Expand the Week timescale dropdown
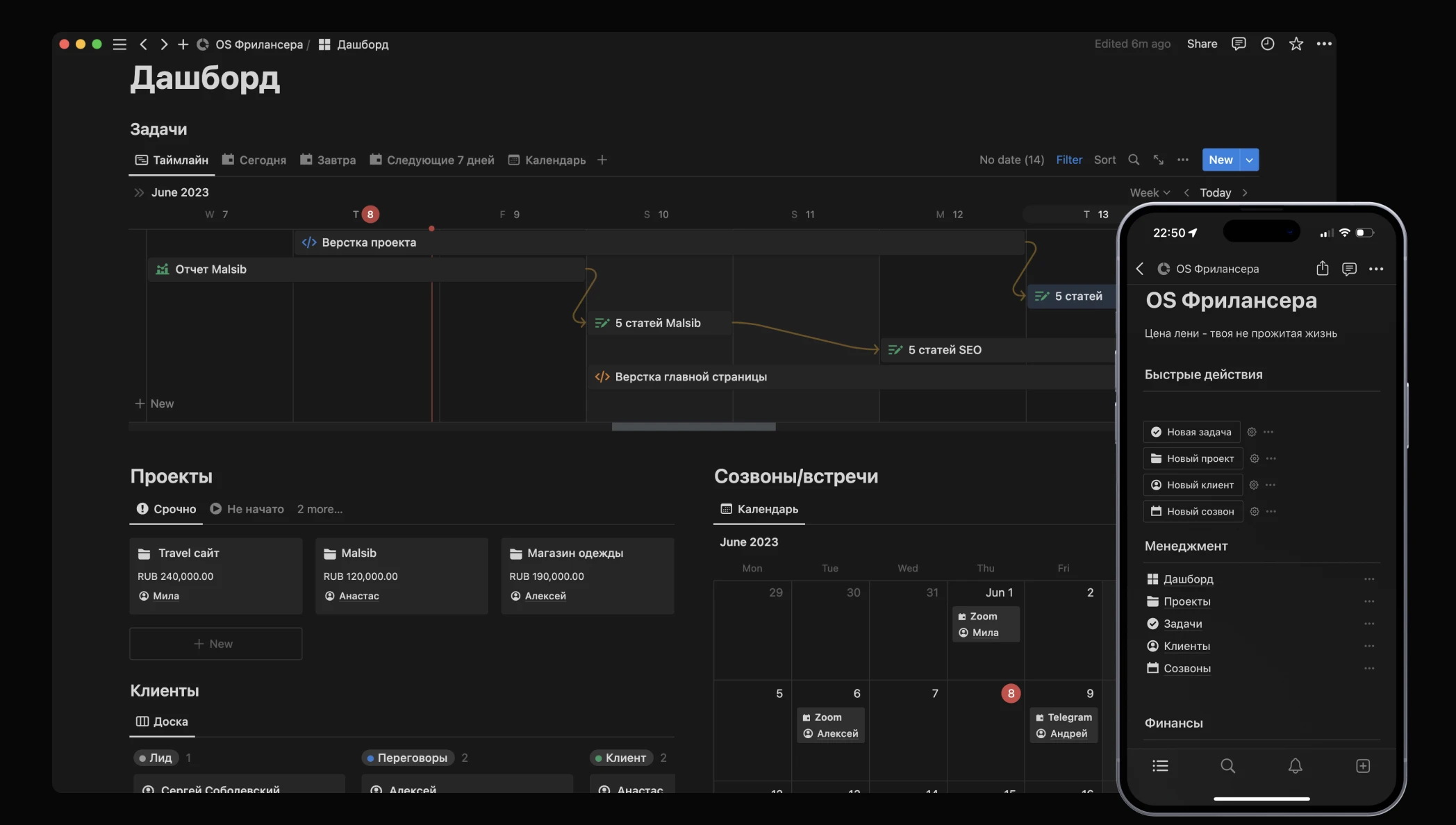This screenshot has width=1456, height=825. click(x=1150, y=192)
